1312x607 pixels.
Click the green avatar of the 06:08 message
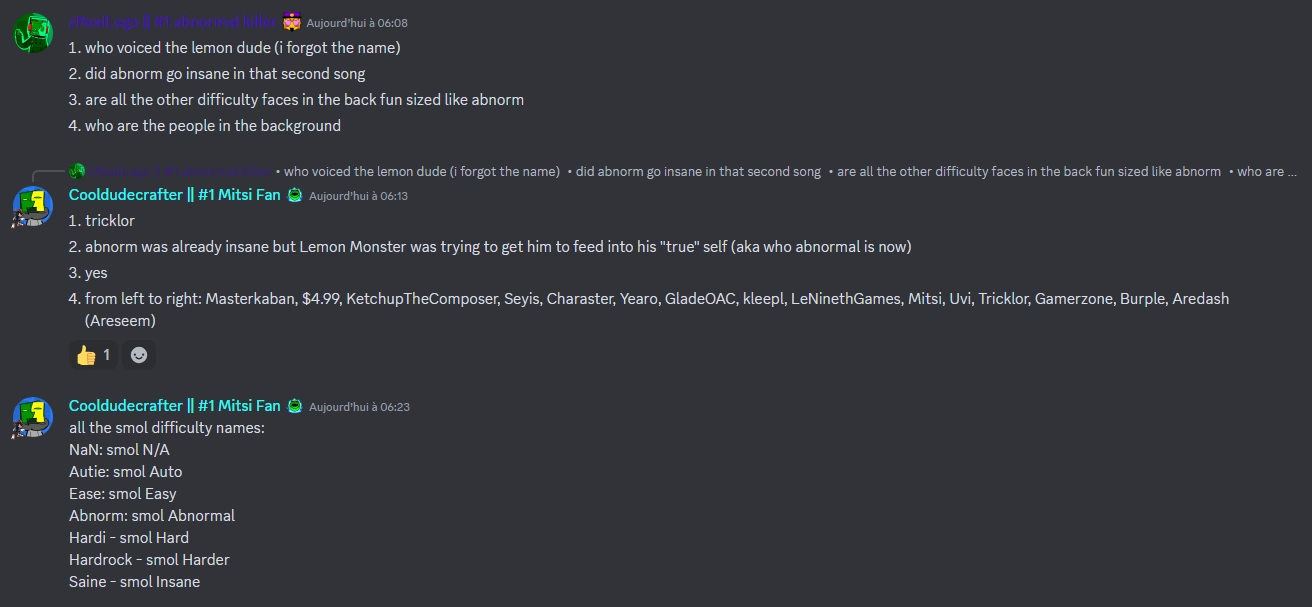[x=32, y=34]
